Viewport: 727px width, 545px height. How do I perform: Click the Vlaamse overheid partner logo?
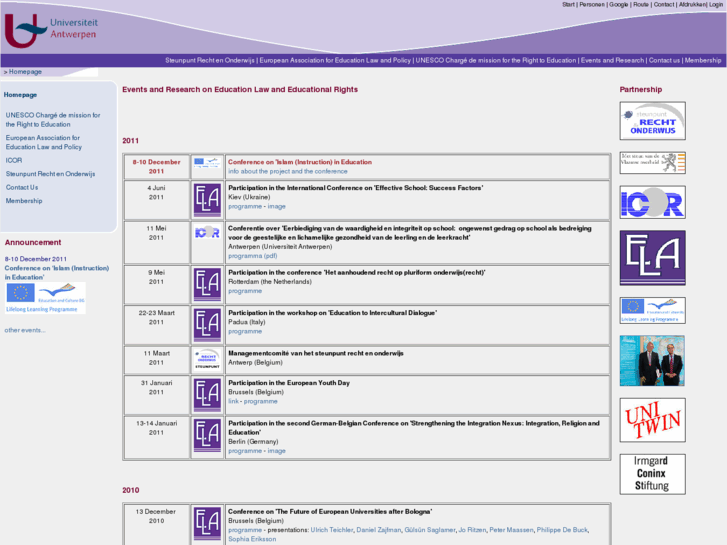point(652,163)
